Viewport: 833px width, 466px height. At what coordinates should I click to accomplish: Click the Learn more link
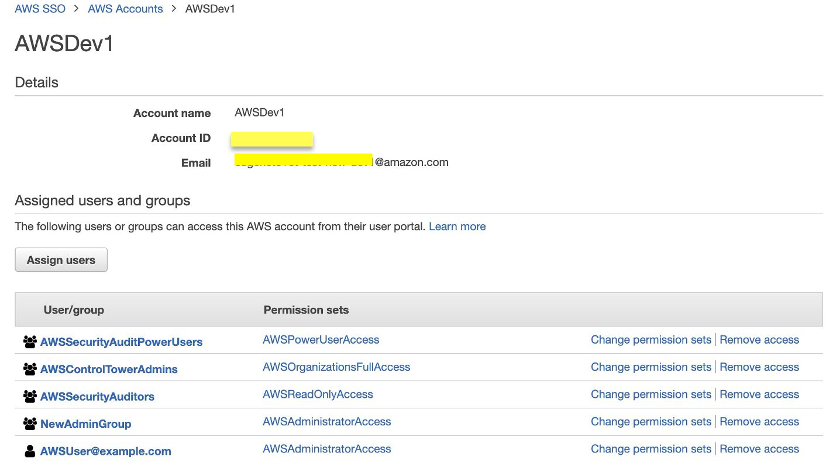click(x=457, y=226)
